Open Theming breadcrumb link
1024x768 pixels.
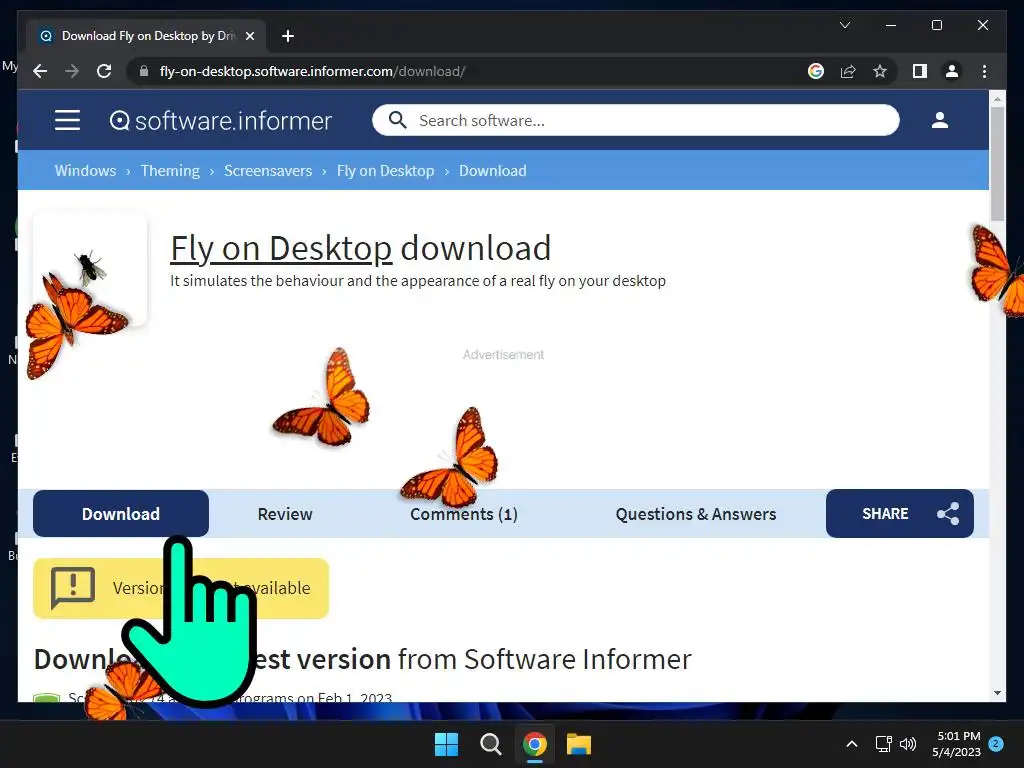(x=170, y=170)
